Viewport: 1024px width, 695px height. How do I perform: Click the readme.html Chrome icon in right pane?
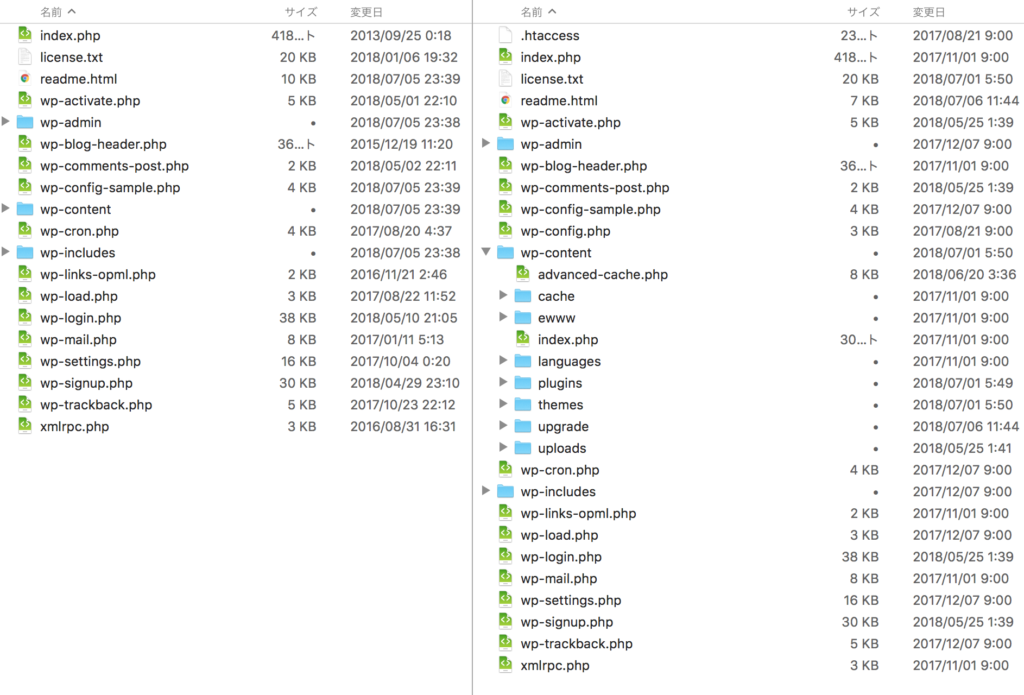505,100
